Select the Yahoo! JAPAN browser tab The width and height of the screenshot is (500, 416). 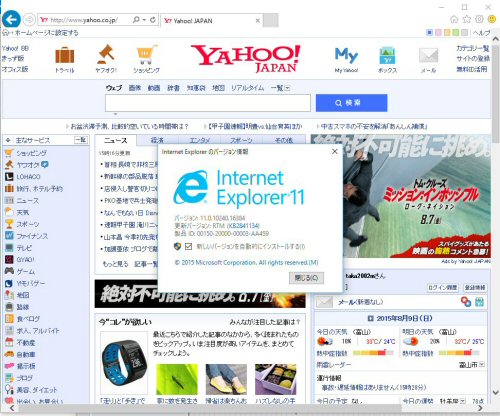point(212,21)
